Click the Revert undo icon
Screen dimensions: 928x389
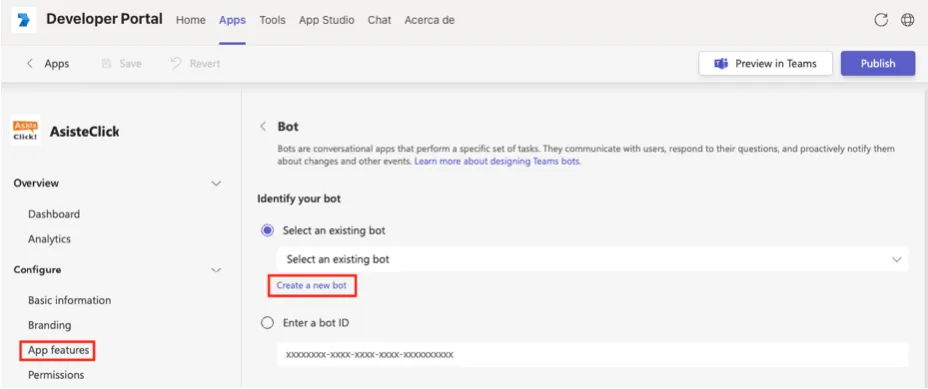176,63
